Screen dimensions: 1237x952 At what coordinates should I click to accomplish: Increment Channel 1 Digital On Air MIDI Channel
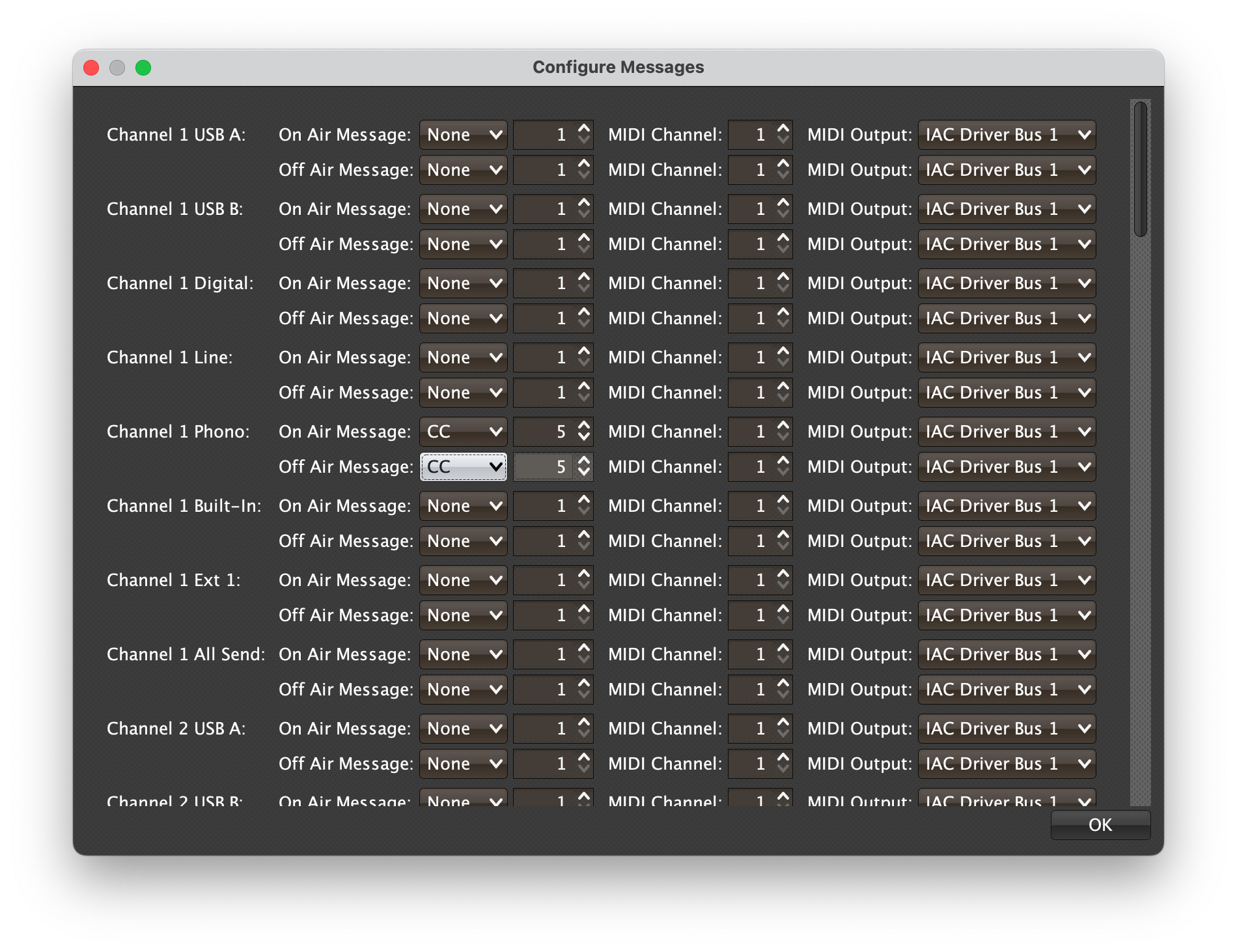(783, 277)
